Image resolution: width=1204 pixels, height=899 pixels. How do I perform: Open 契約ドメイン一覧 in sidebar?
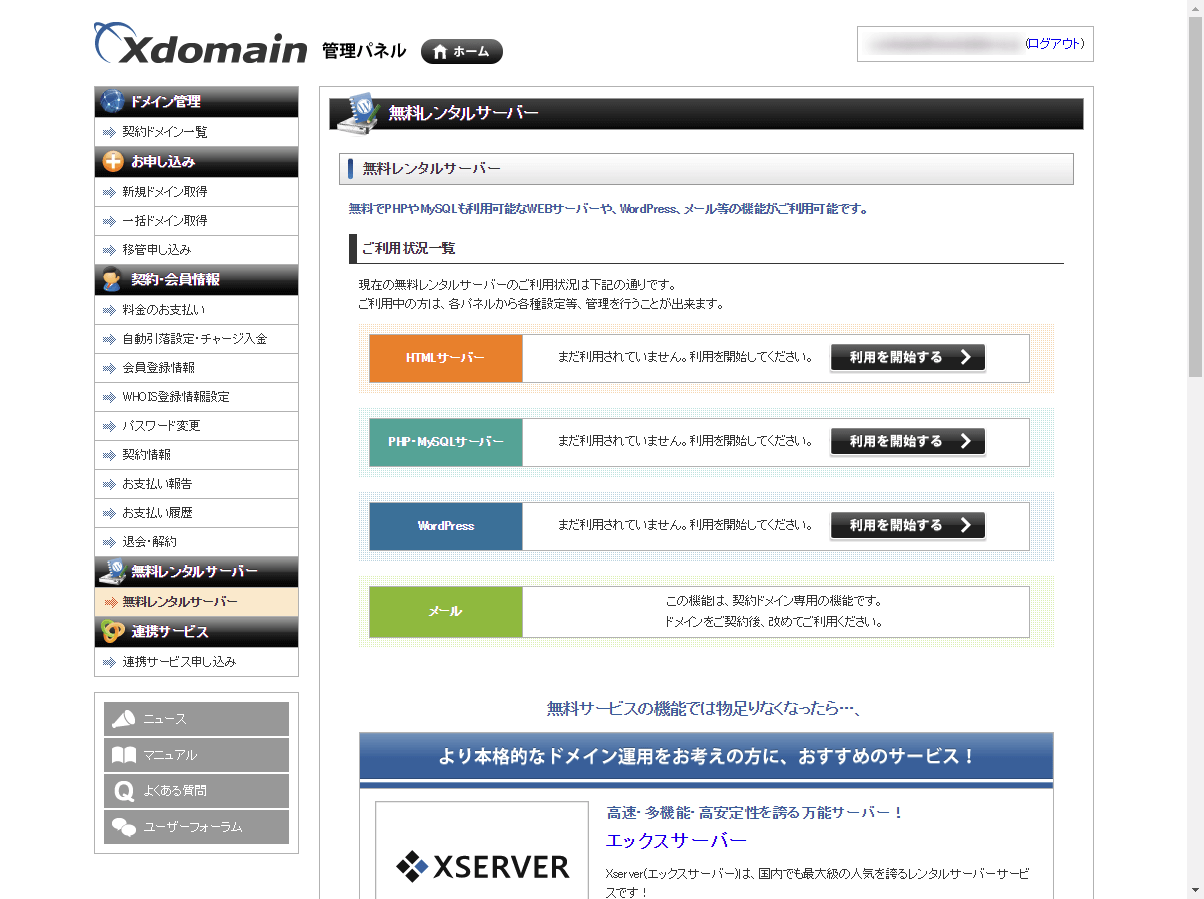click(165, 132)
